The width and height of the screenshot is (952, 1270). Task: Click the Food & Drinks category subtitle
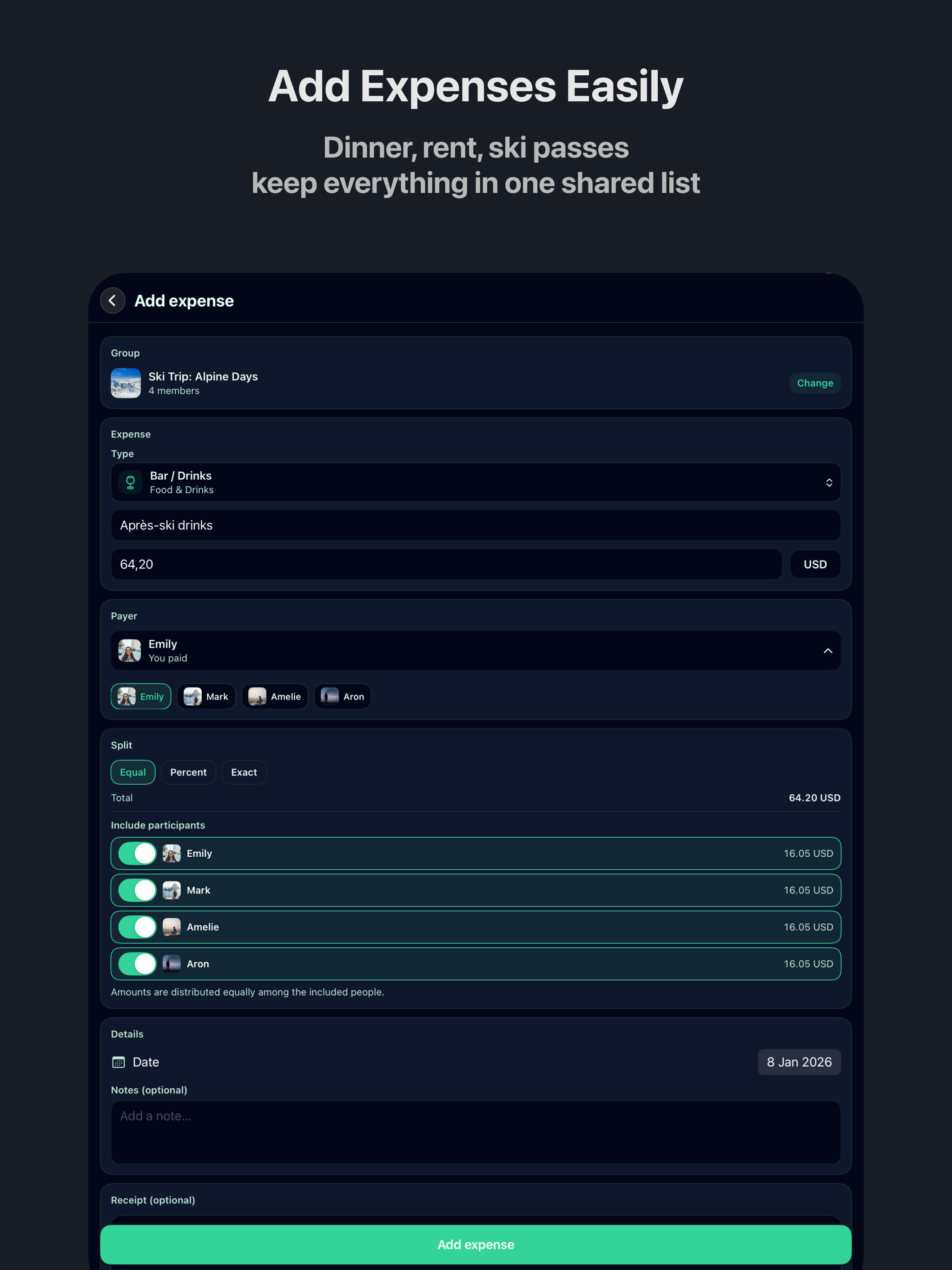(181, 490)
